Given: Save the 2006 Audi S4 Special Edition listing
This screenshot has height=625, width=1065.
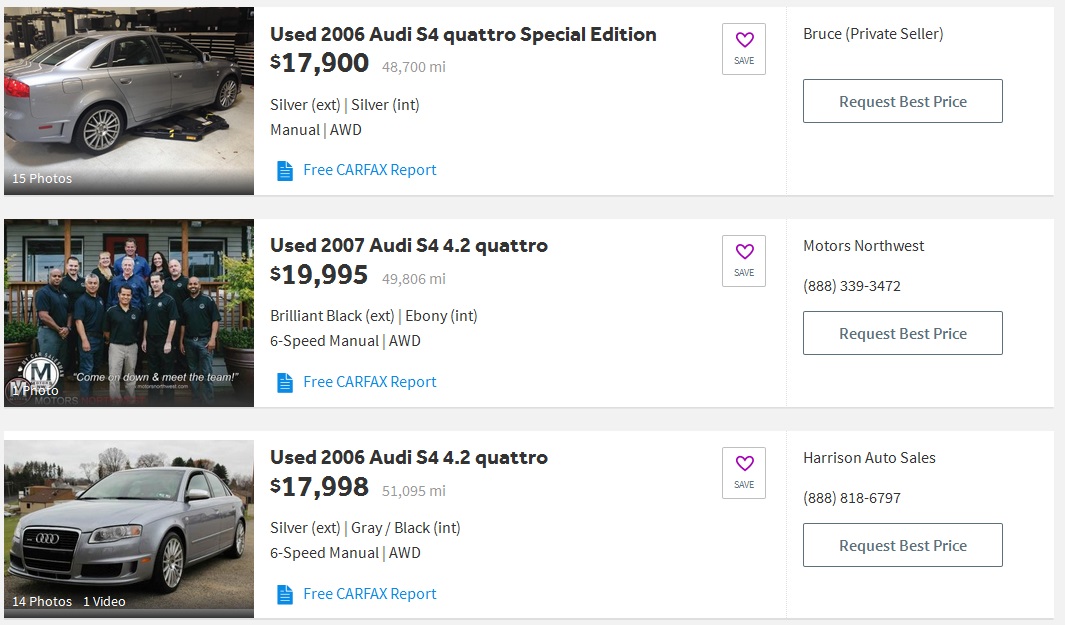Looking at the screenshot, I should pyautogui.click(x=744, y=48).
